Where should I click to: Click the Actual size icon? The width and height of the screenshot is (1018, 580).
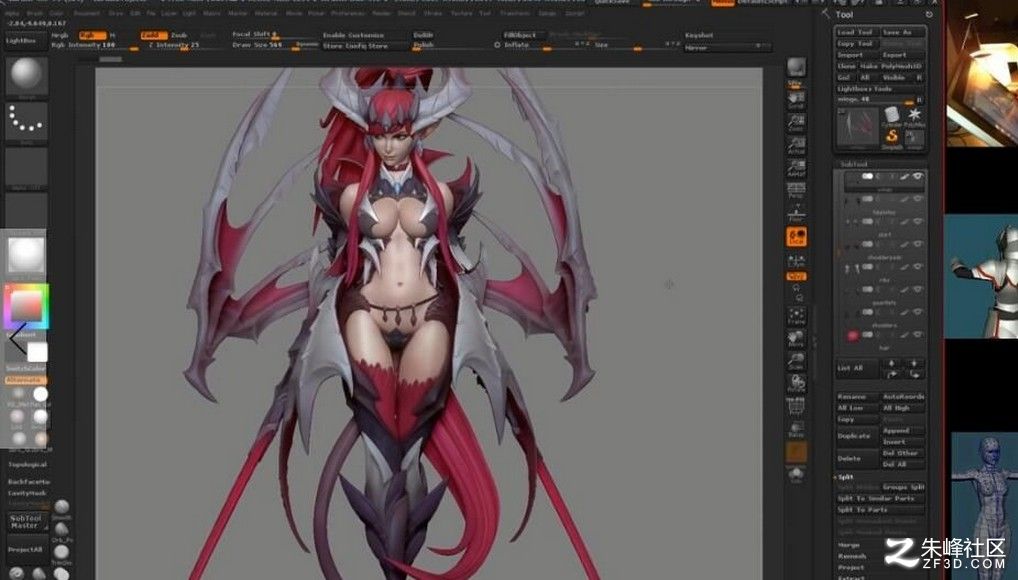click(796, 144)
